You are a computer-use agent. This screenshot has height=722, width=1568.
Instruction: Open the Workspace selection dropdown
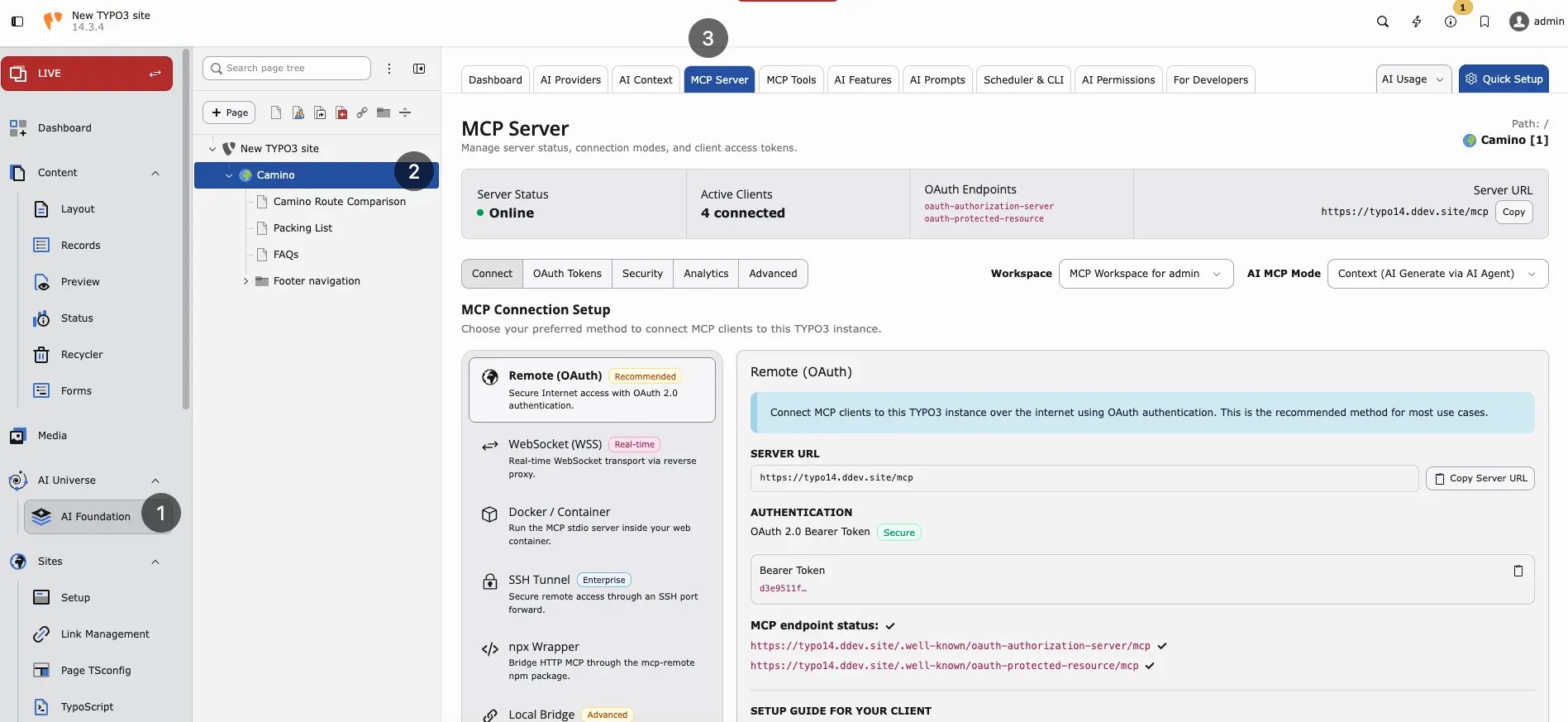pyautogui.click(x=1146, y=274)
